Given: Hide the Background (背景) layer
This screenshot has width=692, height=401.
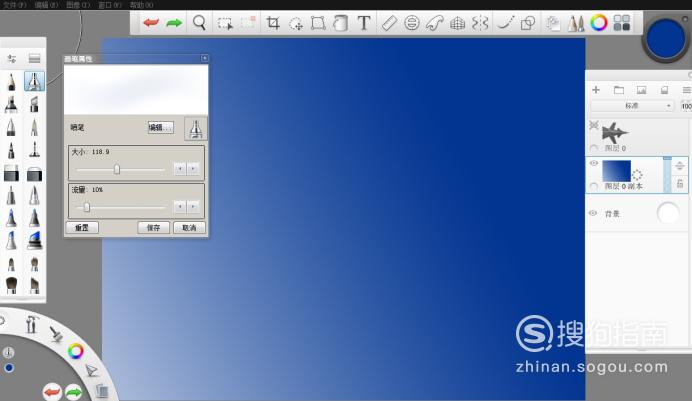Looking at the screenshot, I should (x=593, y=213).
